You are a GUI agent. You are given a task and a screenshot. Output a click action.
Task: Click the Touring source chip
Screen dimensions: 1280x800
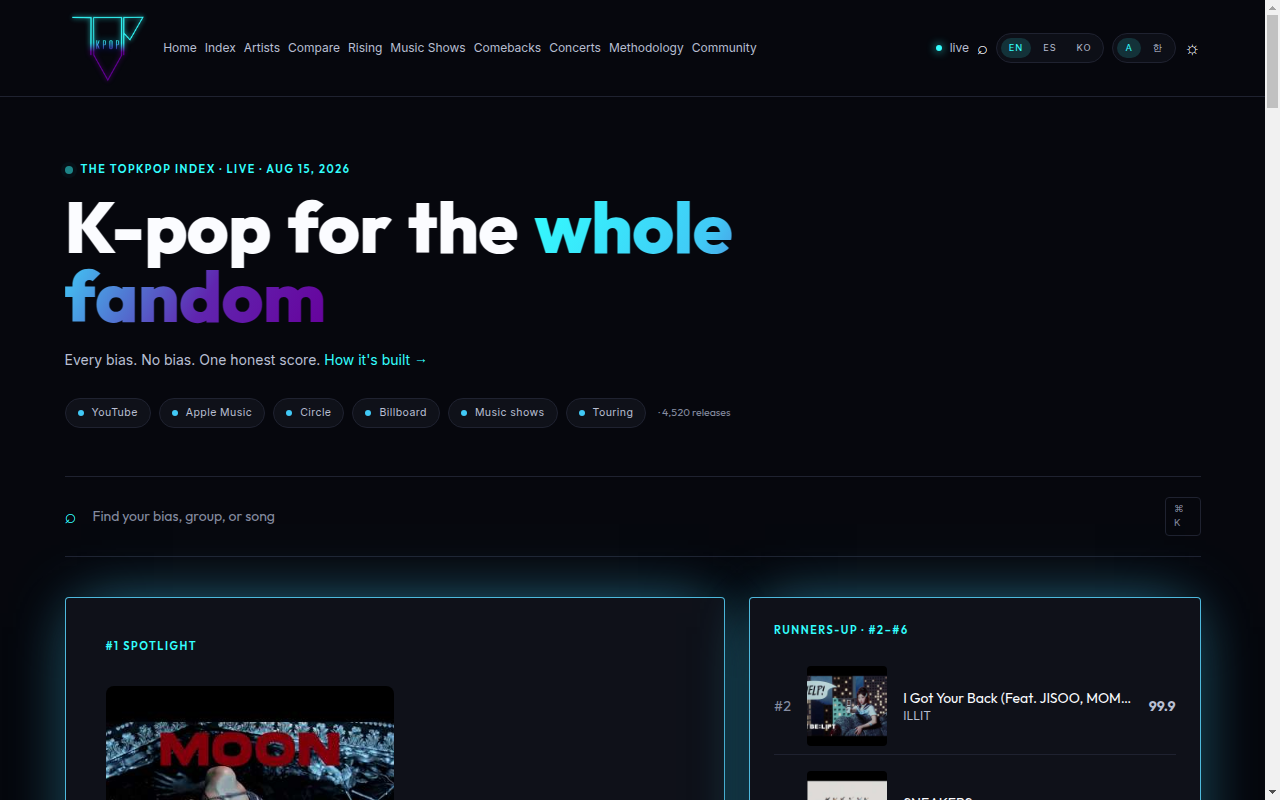tap(606, 413)
